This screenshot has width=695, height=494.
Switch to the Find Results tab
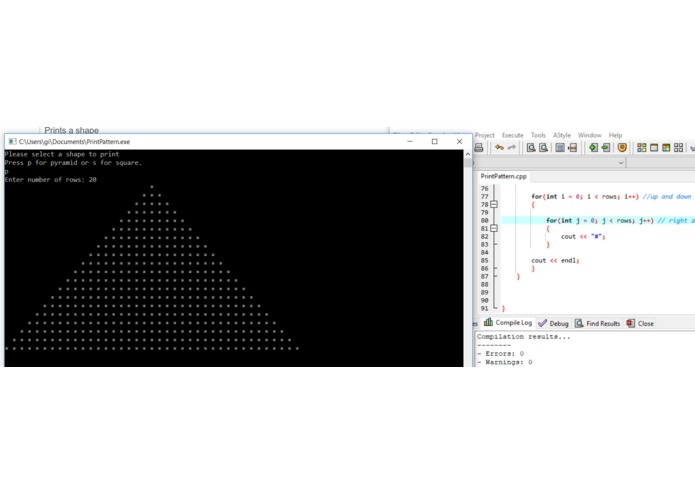point(597,323)
